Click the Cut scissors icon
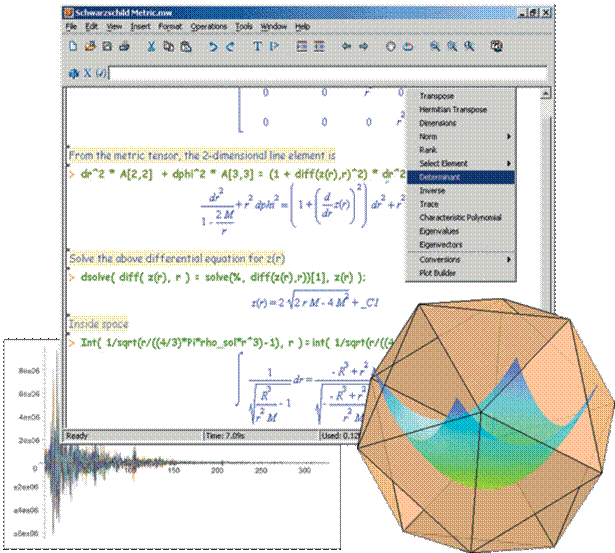 [x=151, y=46]
